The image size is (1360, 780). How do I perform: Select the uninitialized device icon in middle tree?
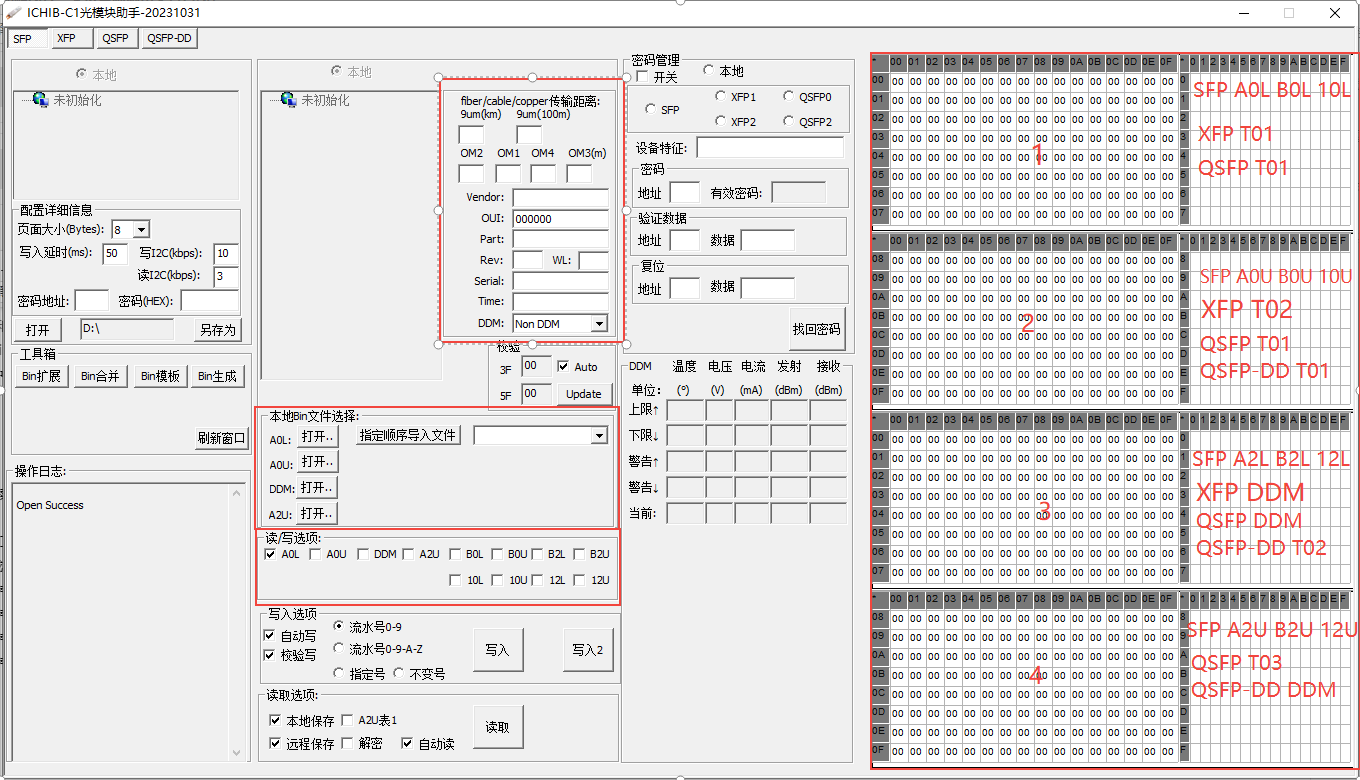[288, 100]
